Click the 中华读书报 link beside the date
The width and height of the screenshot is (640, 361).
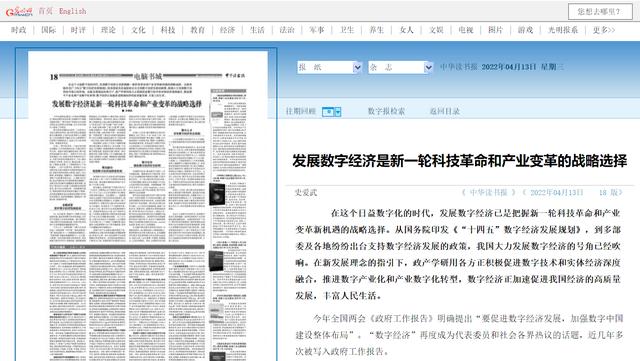coord(458,67)
